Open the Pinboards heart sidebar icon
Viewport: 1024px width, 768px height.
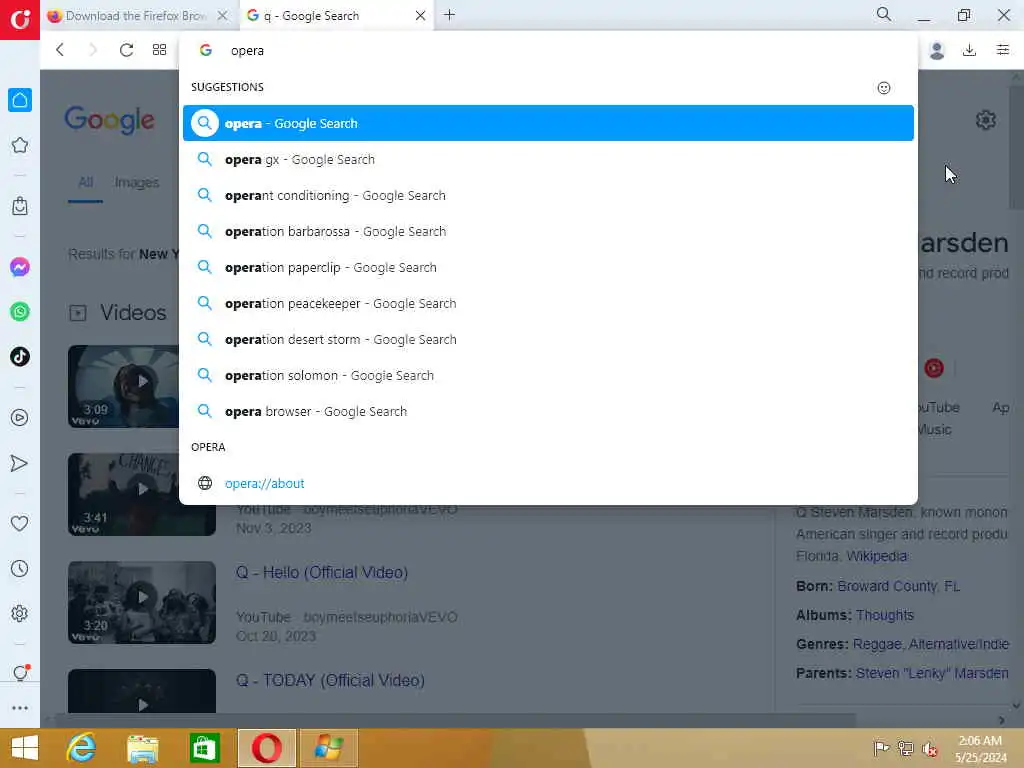[20, 523]
